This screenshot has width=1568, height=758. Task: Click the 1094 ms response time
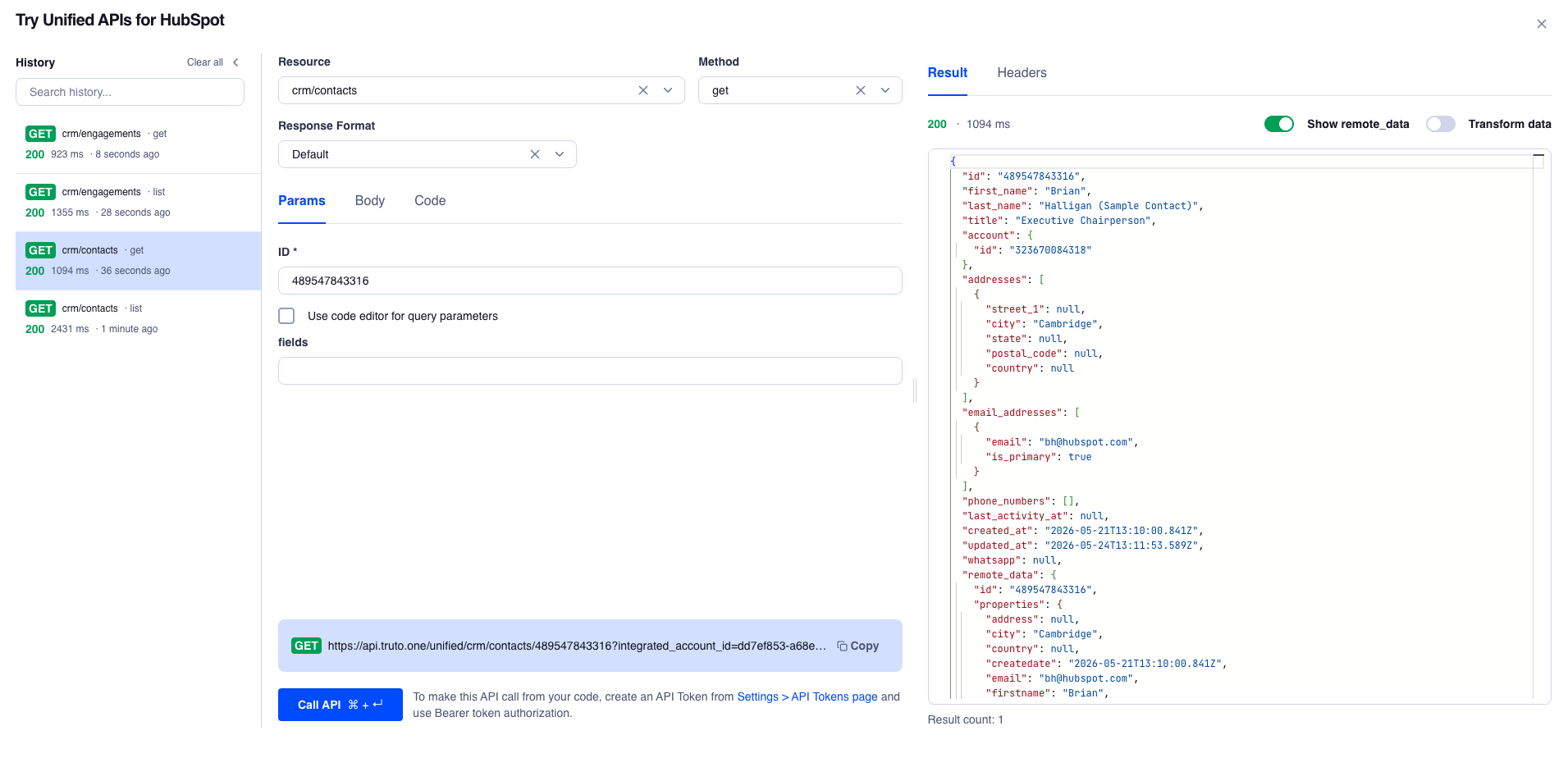pyautogui.click(x=988, y=124)
